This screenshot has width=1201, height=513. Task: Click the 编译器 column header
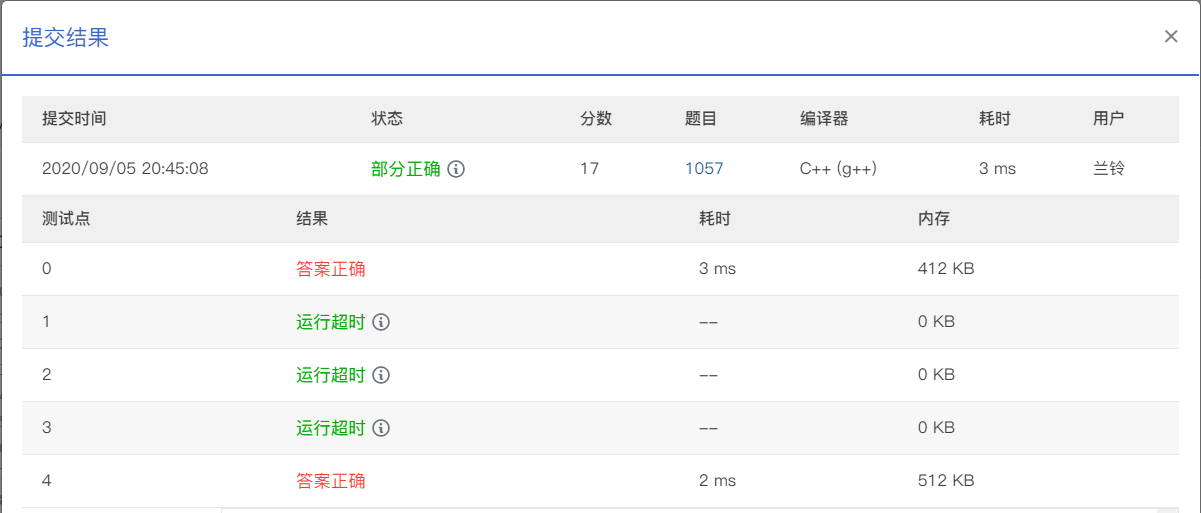(x=824, y=118)
